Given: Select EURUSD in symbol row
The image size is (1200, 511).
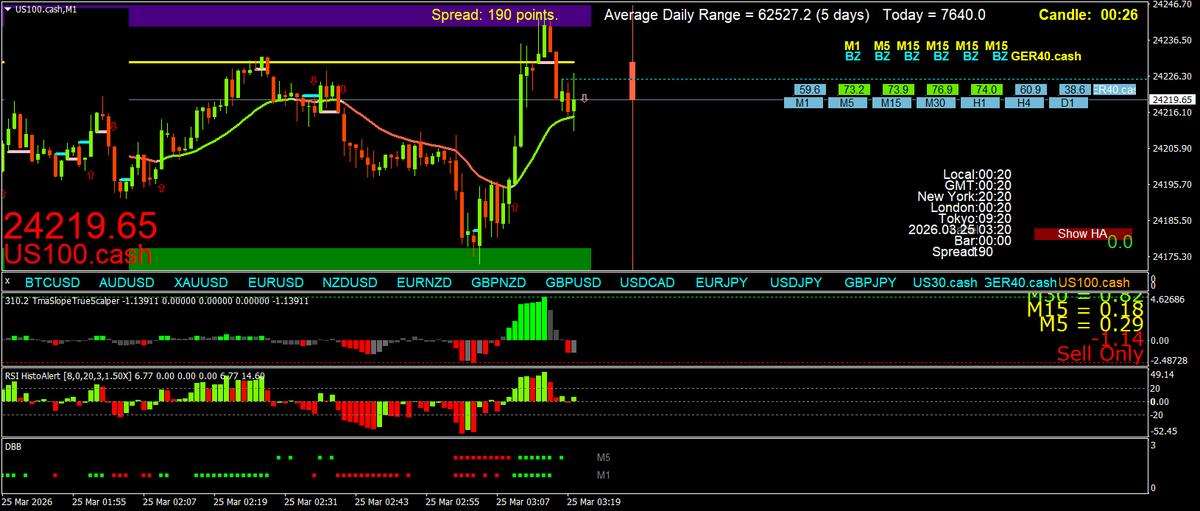Looking at the screenshot, I should click(x=275, y=283).
